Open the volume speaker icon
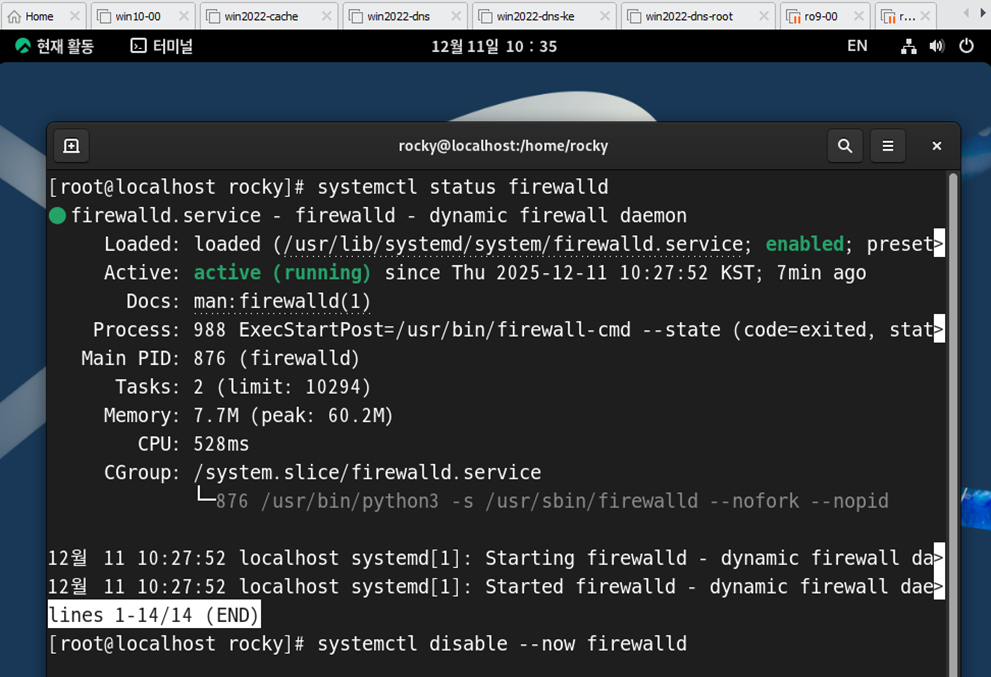This screenshot has height=677, width=991. coord(937,46)
